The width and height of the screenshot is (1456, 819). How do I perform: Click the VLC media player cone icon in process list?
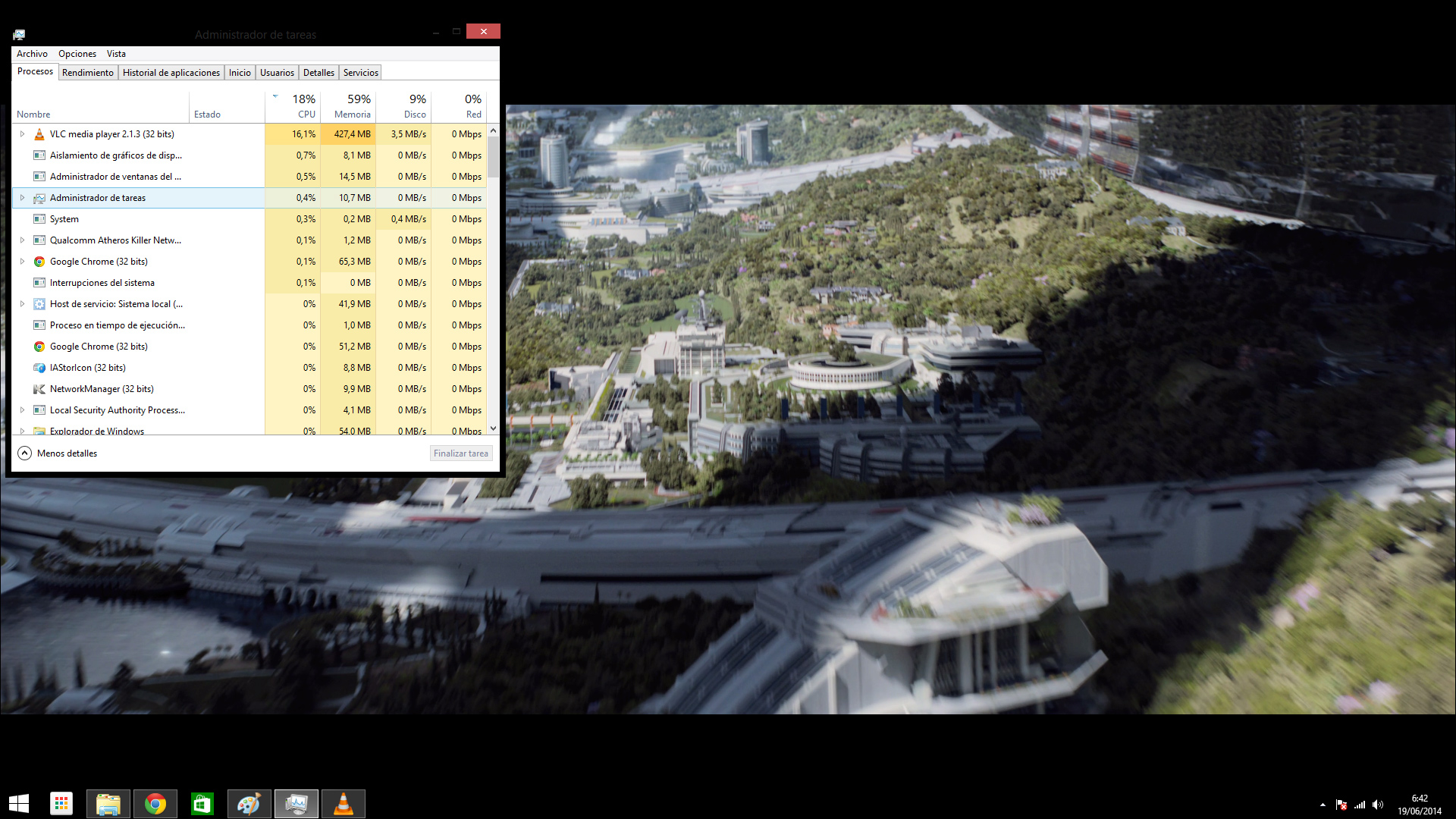pos(39,134)
